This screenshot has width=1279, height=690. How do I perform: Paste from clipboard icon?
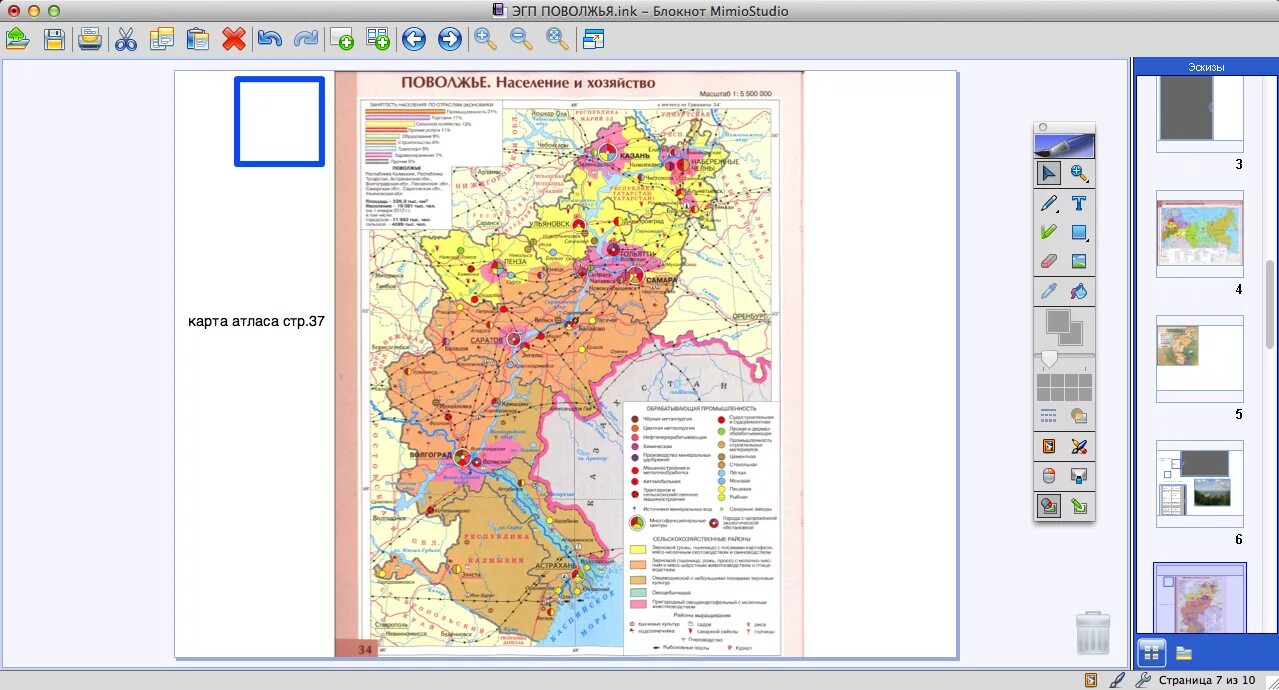pyautogui.click(x=198, y=39)
